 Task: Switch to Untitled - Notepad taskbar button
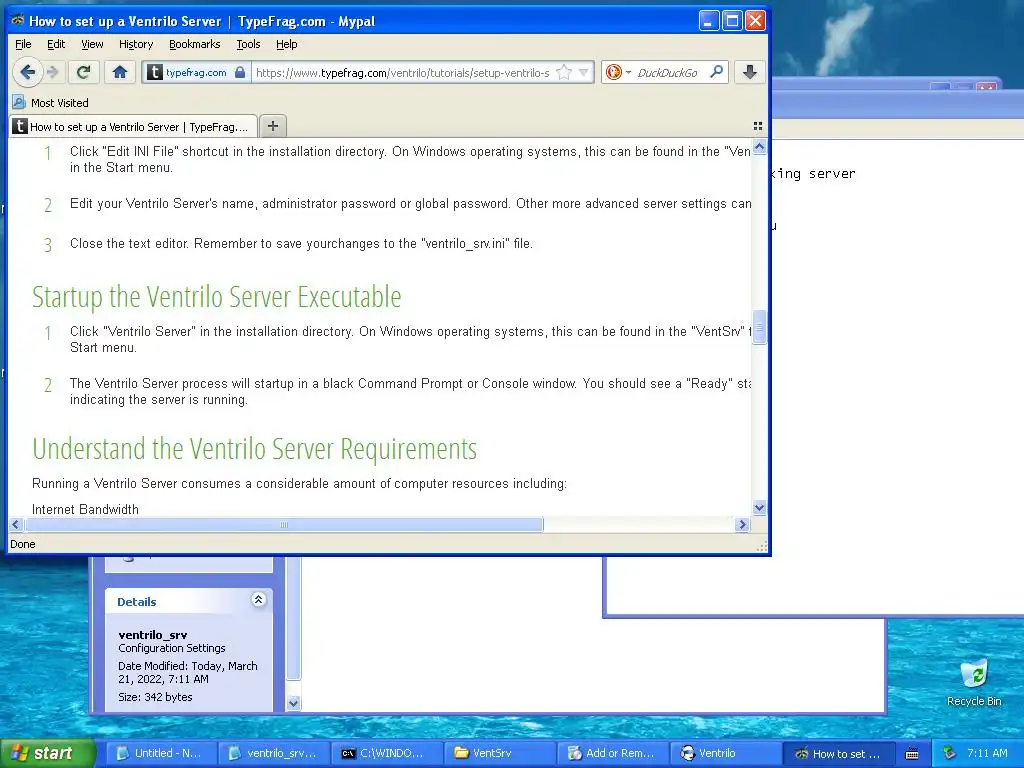[159, 753]
